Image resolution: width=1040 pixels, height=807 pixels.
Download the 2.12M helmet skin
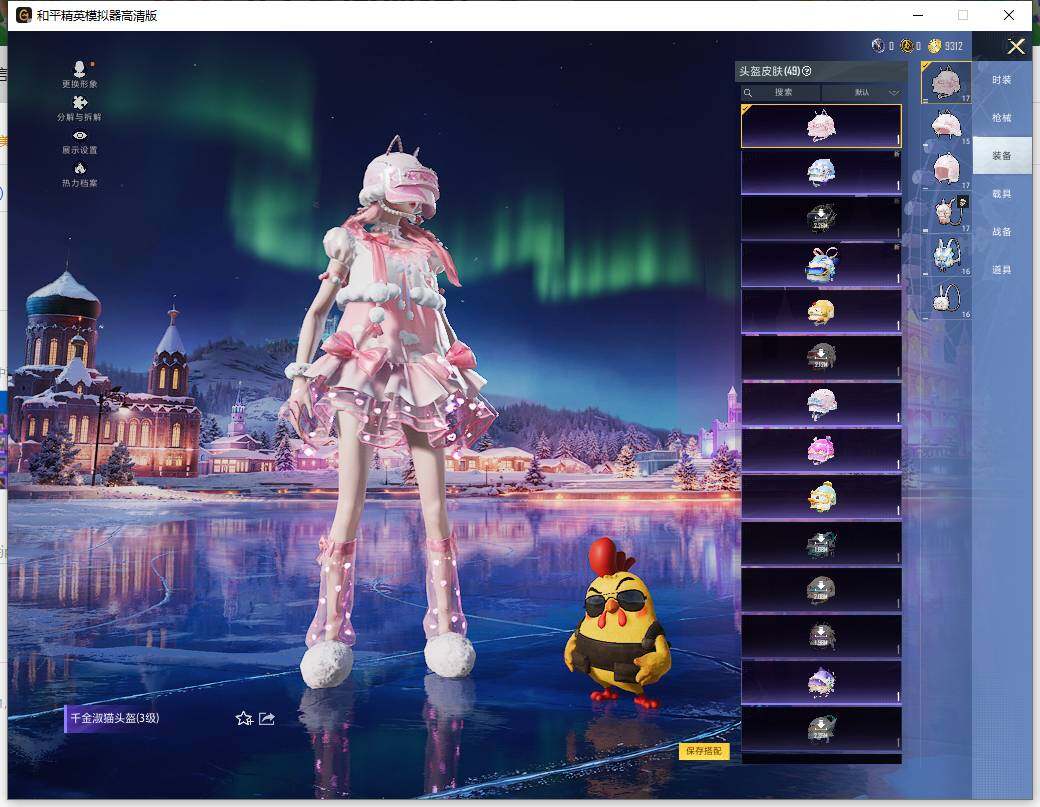(821, 357)
